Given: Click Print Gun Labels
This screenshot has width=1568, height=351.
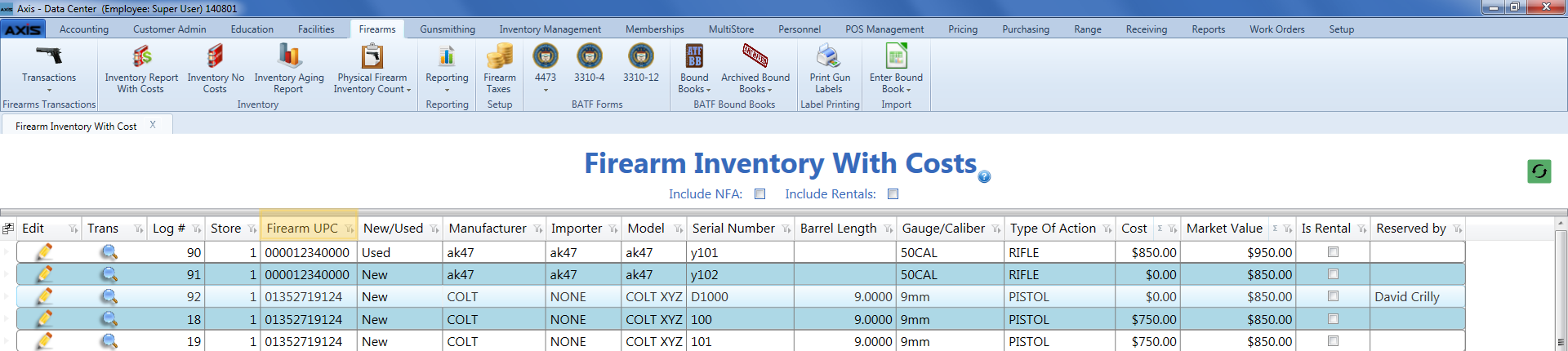Looking at the screenshot, I should point(830,68).
